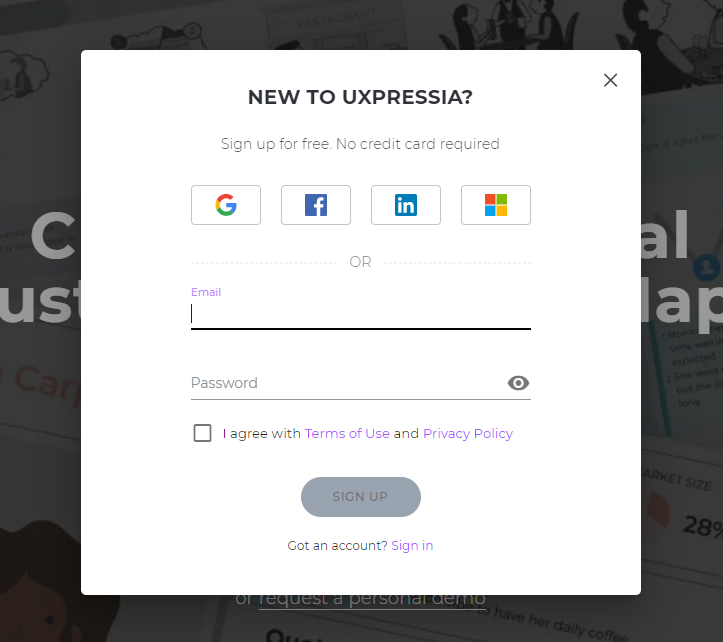Click the blue user icon behind the dialog

pos(706,268)
